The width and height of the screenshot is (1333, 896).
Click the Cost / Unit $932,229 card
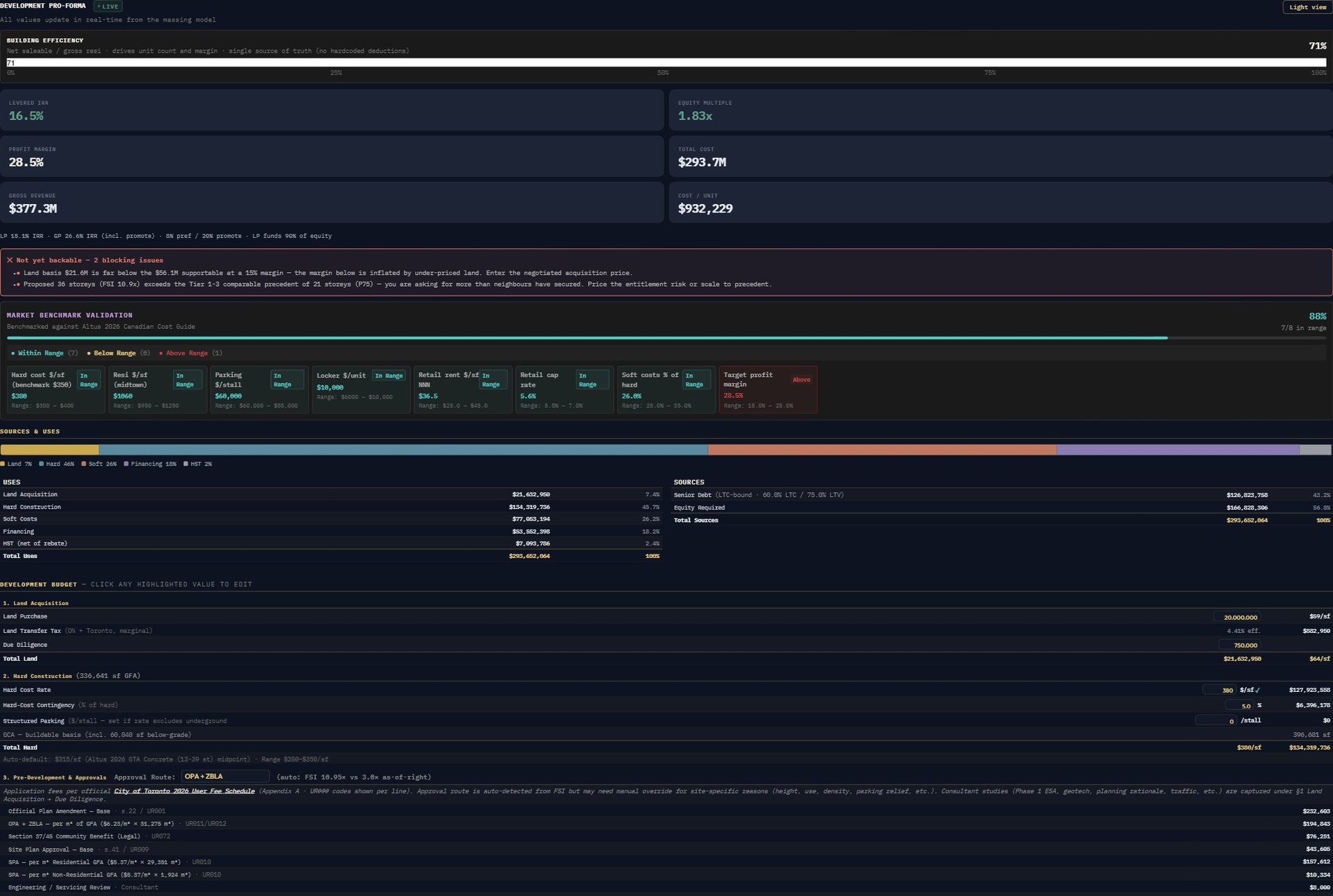[1001, 203]
